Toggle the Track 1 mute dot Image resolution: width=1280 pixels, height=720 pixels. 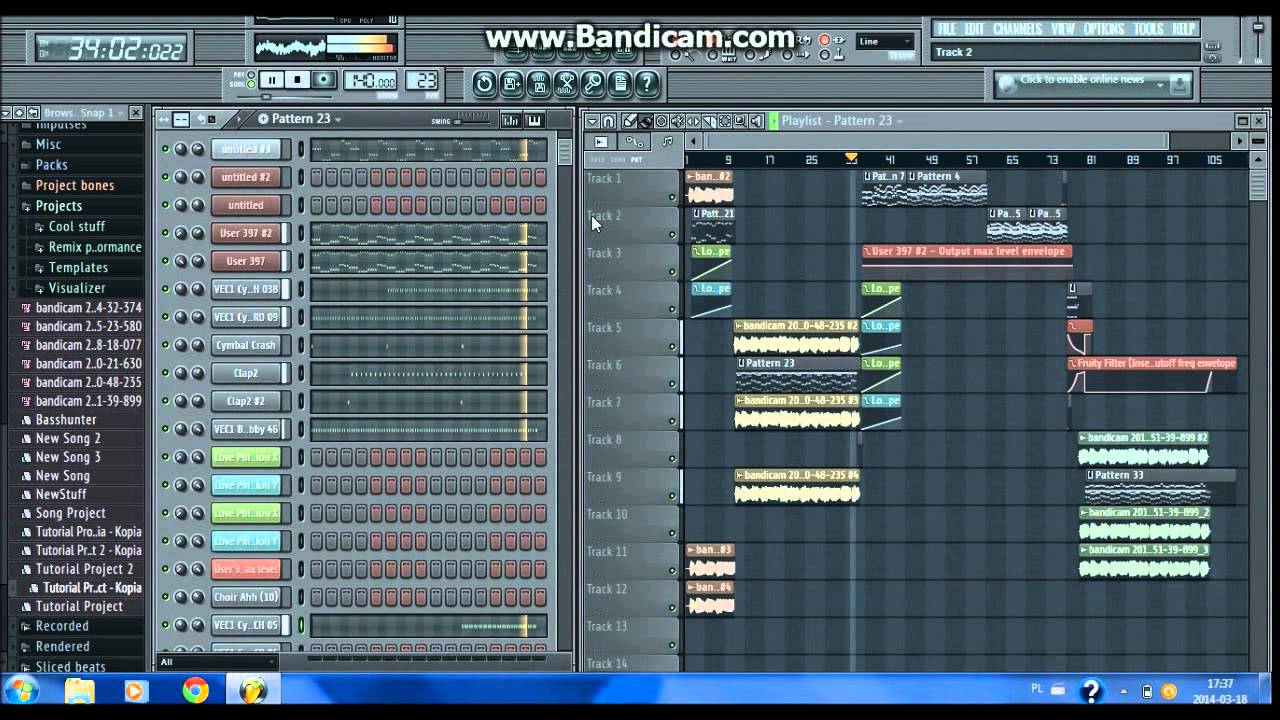(x=672, y=197)
